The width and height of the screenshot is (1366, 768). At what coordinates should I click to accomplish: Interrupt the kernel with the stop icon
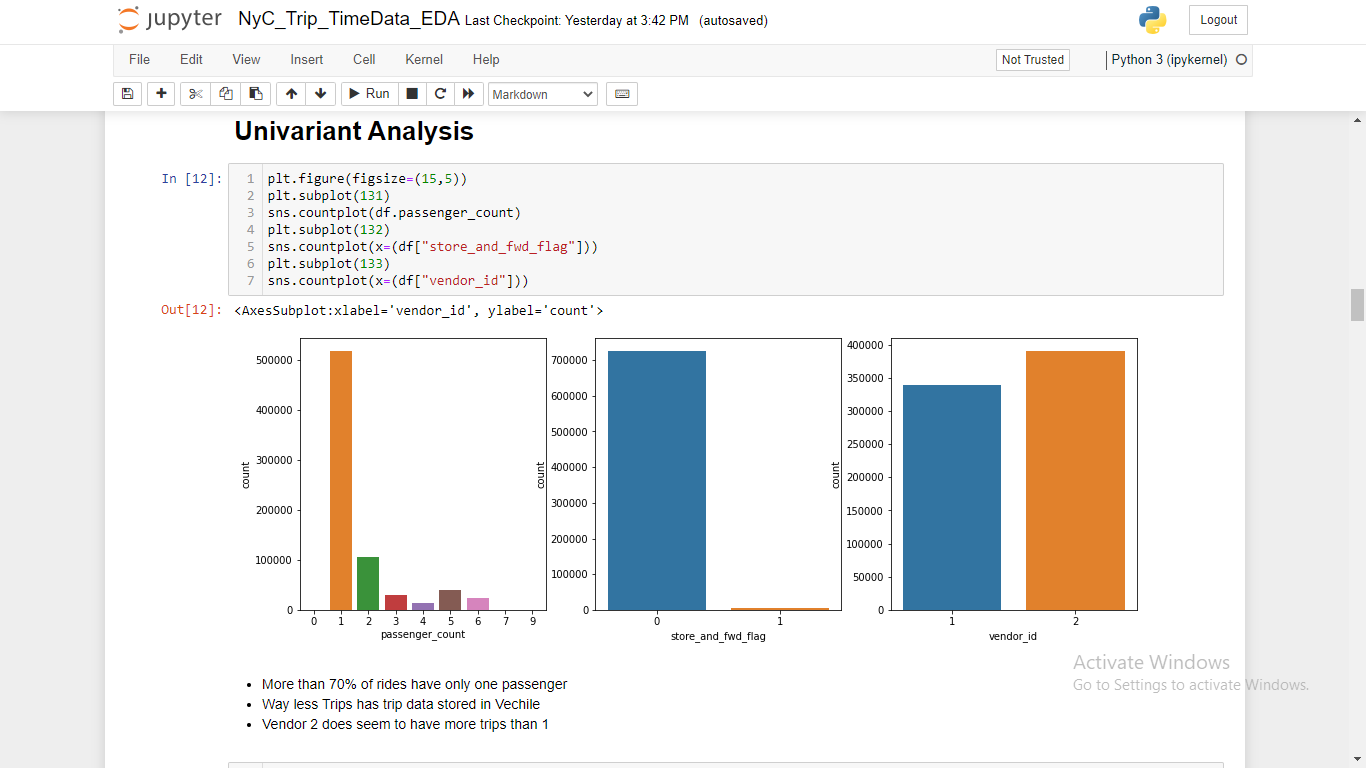(411, 93)
